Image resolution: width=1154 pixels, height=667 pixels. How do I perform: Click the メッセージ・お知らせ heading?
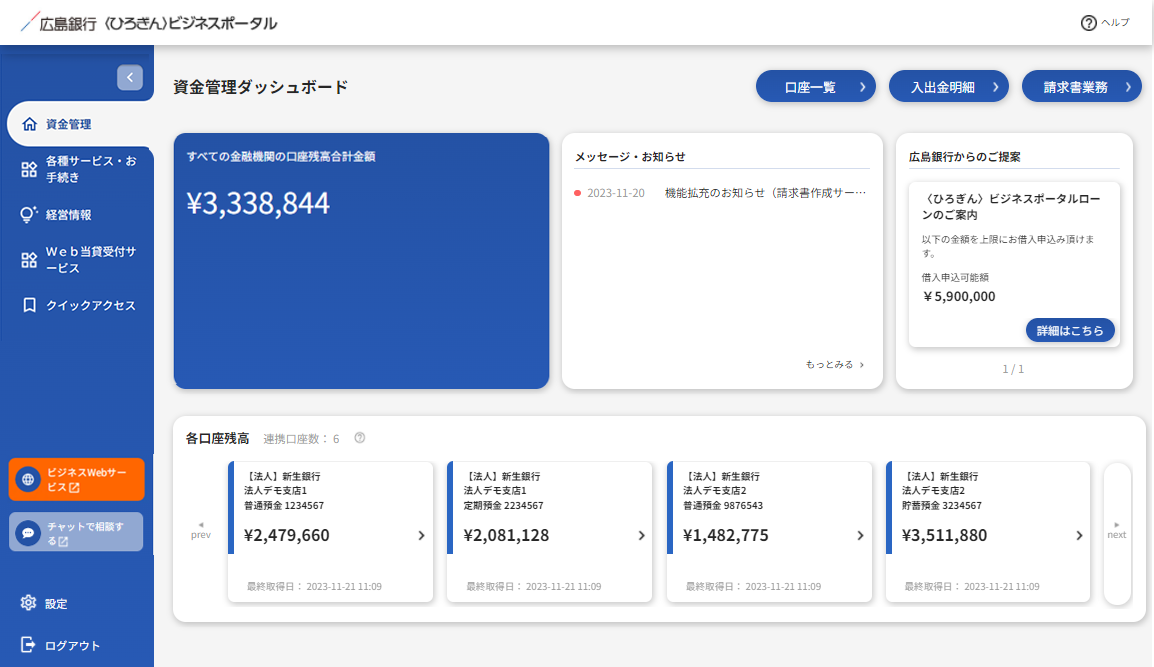pos(629,156)
